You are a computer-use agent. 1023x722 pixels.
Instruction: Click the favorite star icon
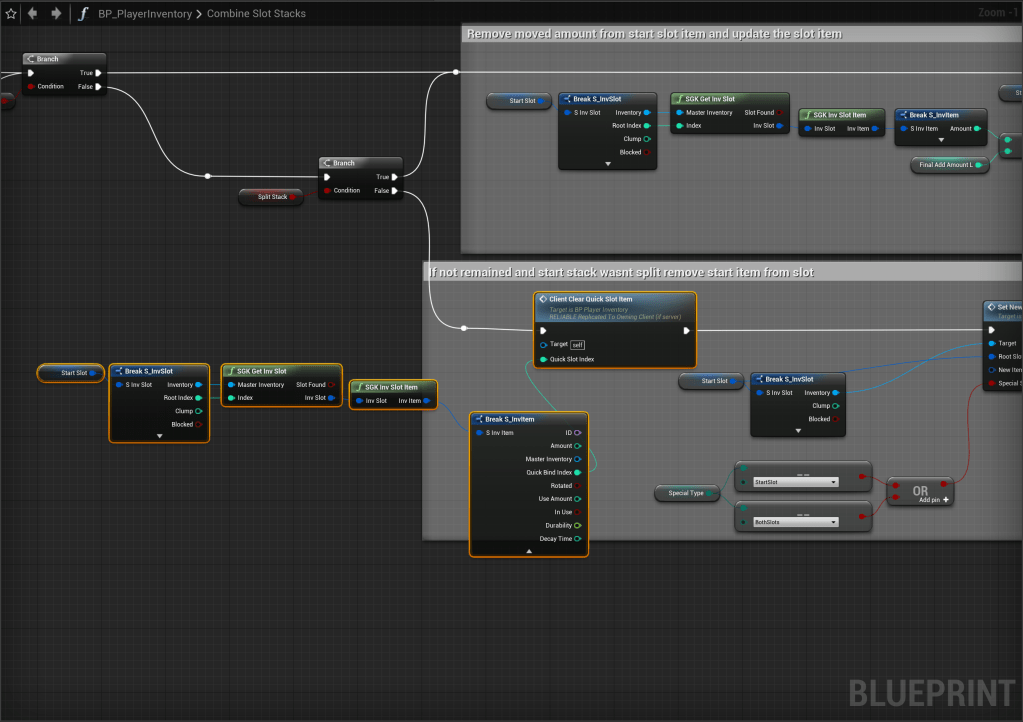point(12,14)
